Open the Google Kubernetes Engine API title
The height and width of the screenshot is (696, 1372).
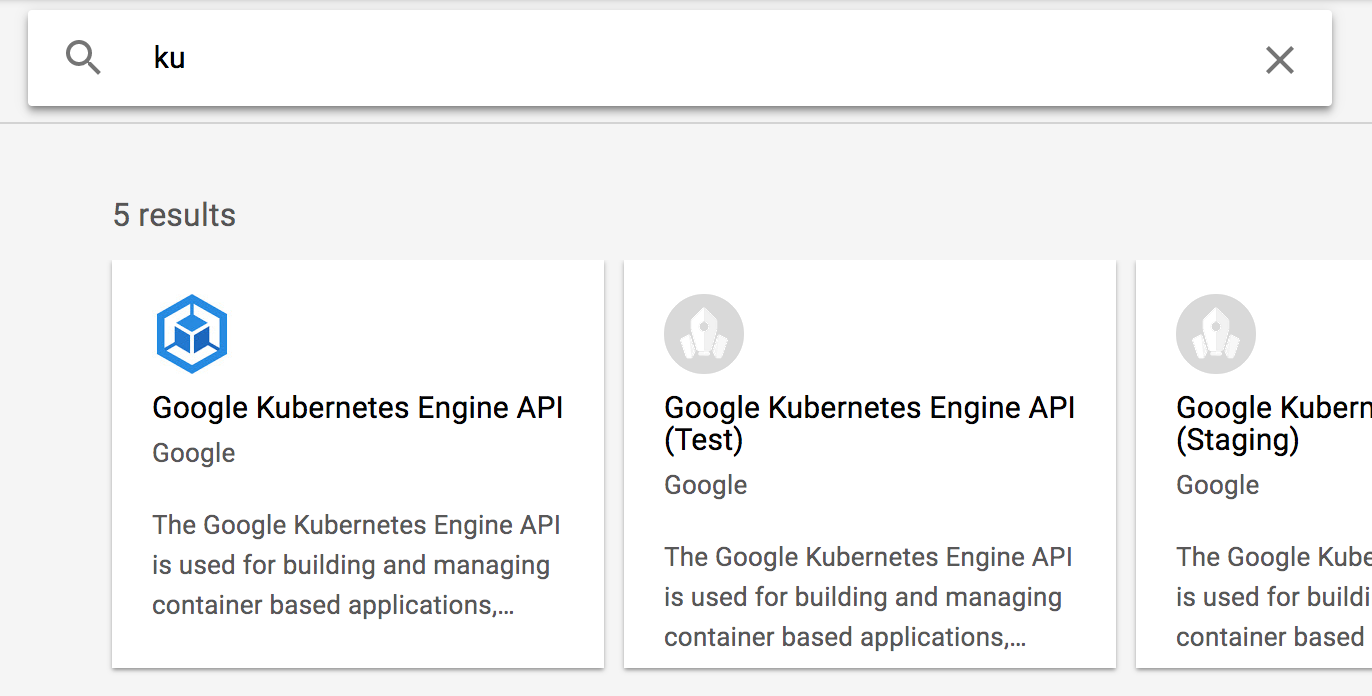[x=358, y=408]
